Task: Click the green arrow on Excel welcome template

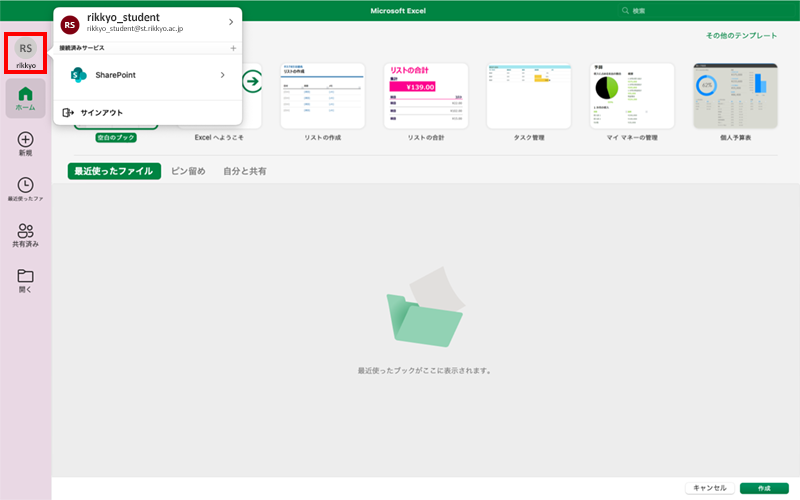Action: (x=252, y=81)
